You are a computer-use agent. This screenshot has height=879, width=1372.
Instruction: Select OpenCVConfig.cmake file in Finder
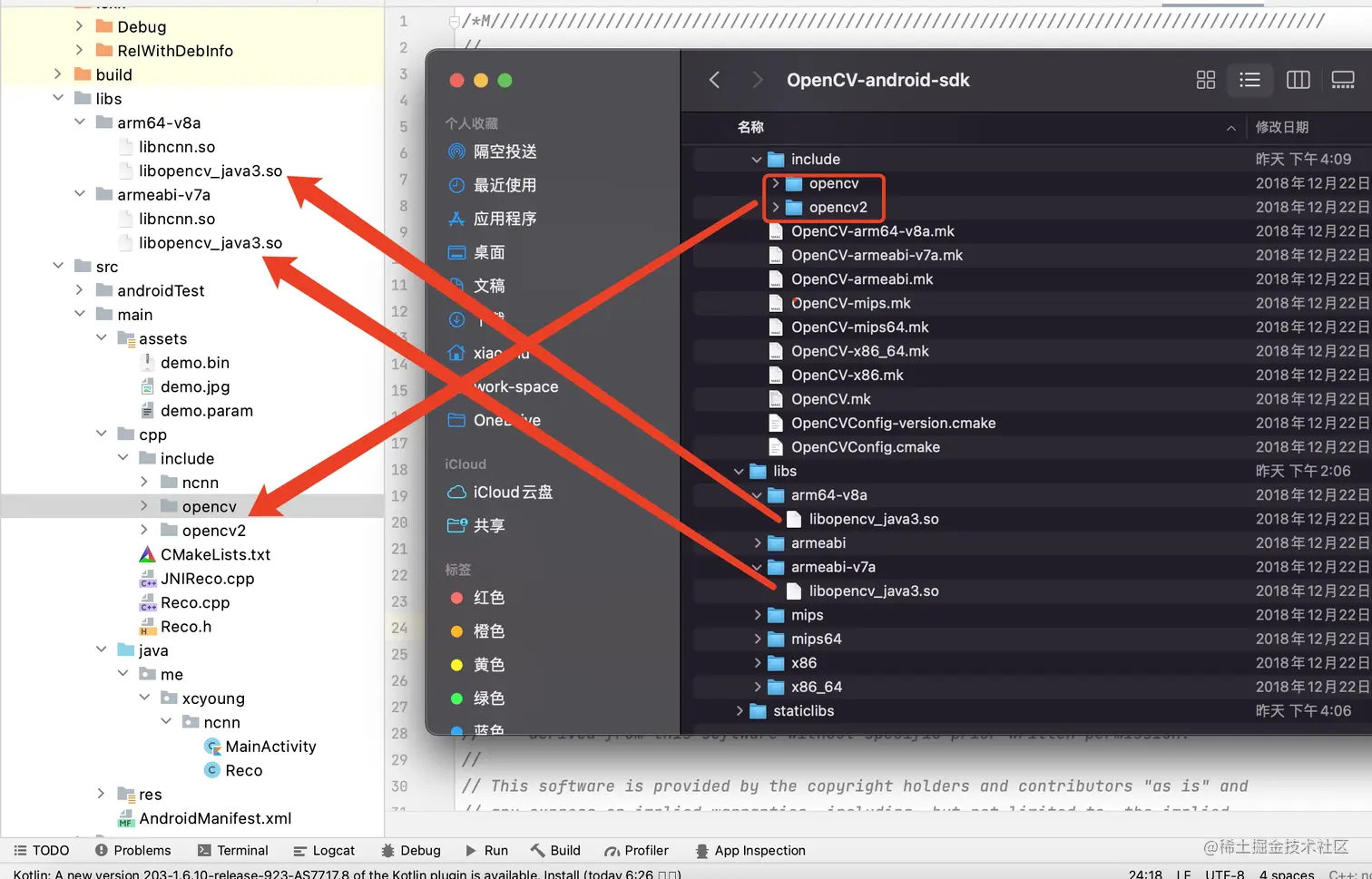tap(865, 447)
